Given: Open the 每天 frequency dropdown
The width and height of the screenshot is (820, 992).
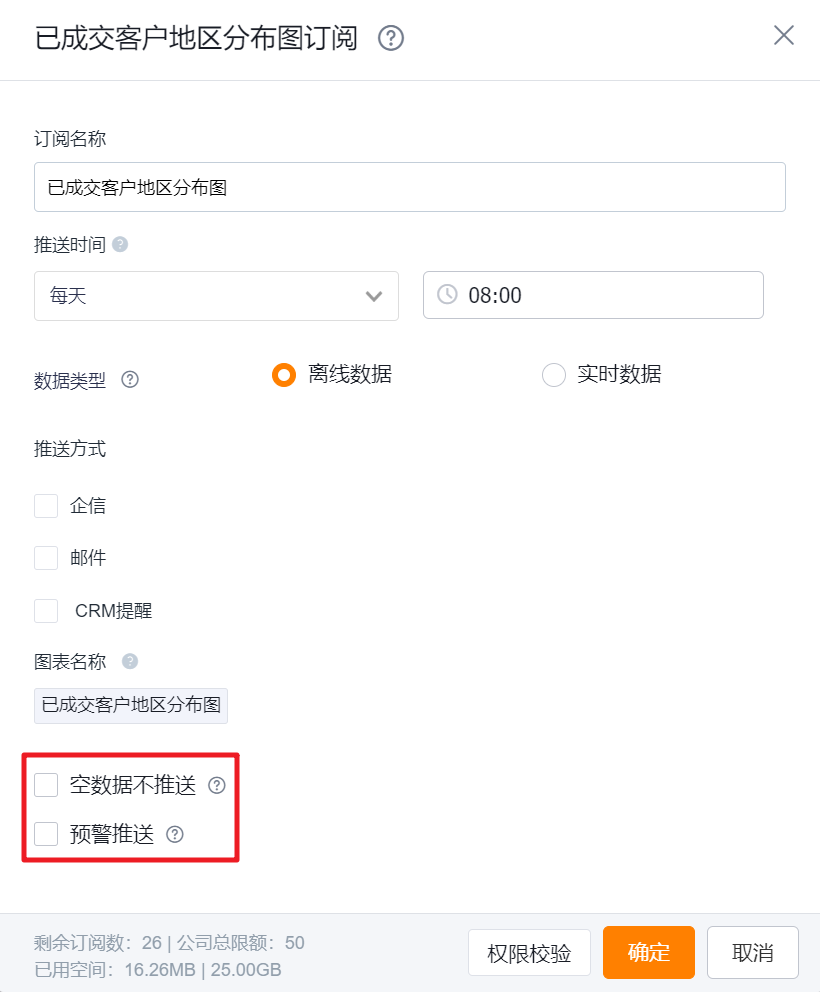Looking at the screenshot, I should (x=216, y=296).
